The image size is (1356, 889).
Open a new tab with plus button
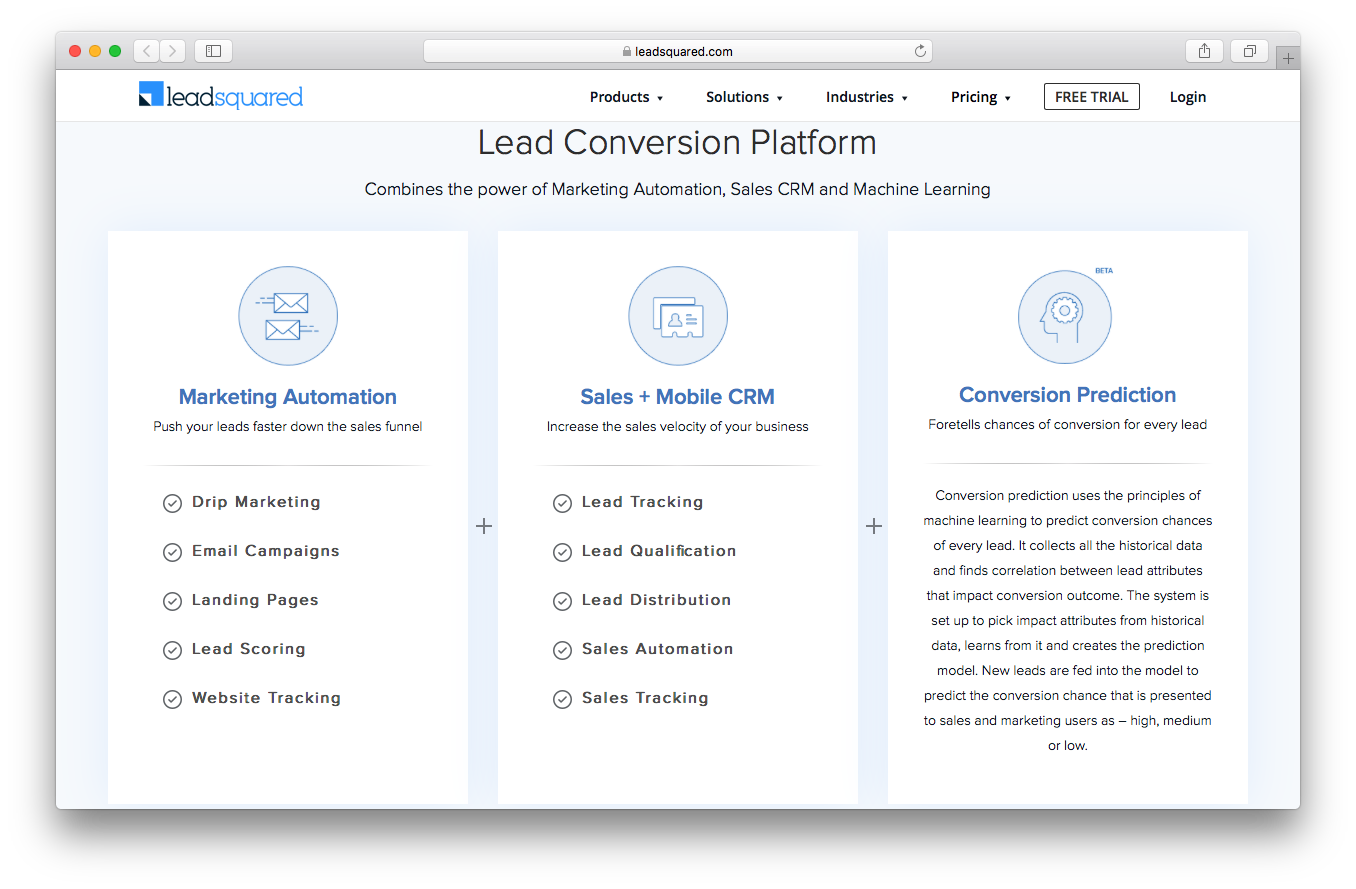[x=1288, y=58]
